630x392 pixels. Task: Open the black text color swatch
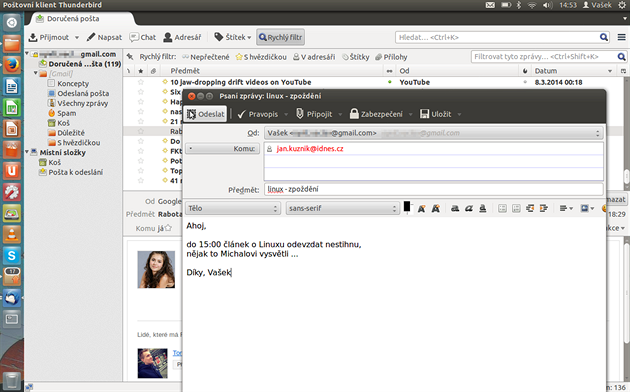coord(407,206)
